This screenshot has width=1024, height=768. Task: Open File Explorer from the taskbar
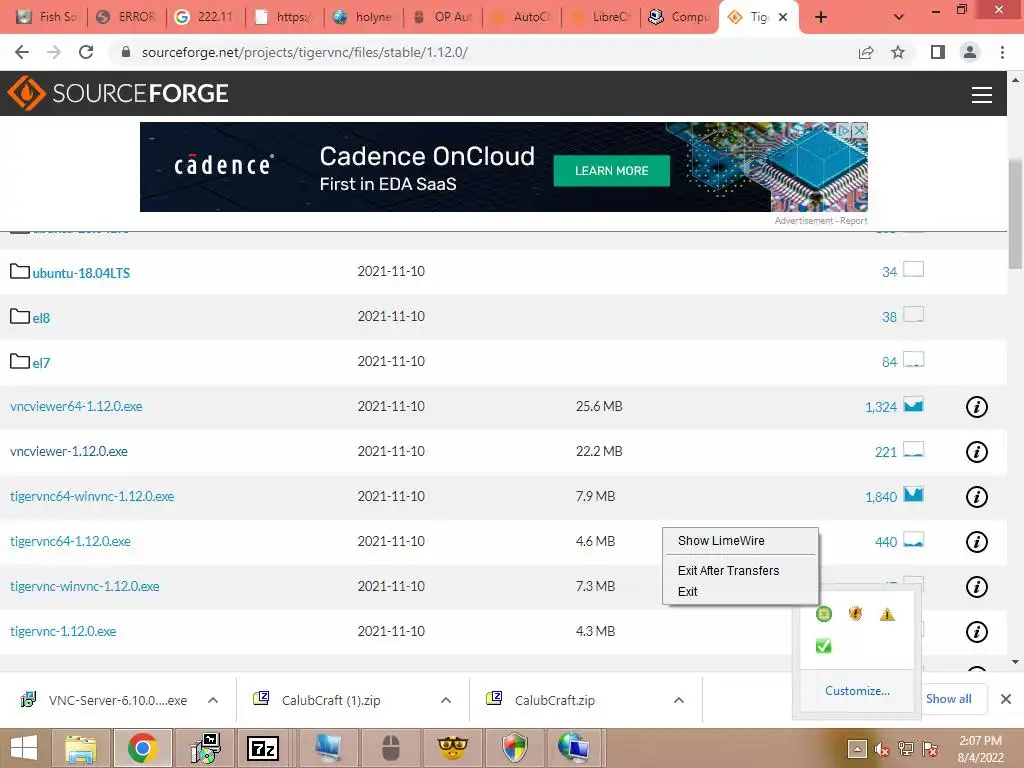pos(80,748)
